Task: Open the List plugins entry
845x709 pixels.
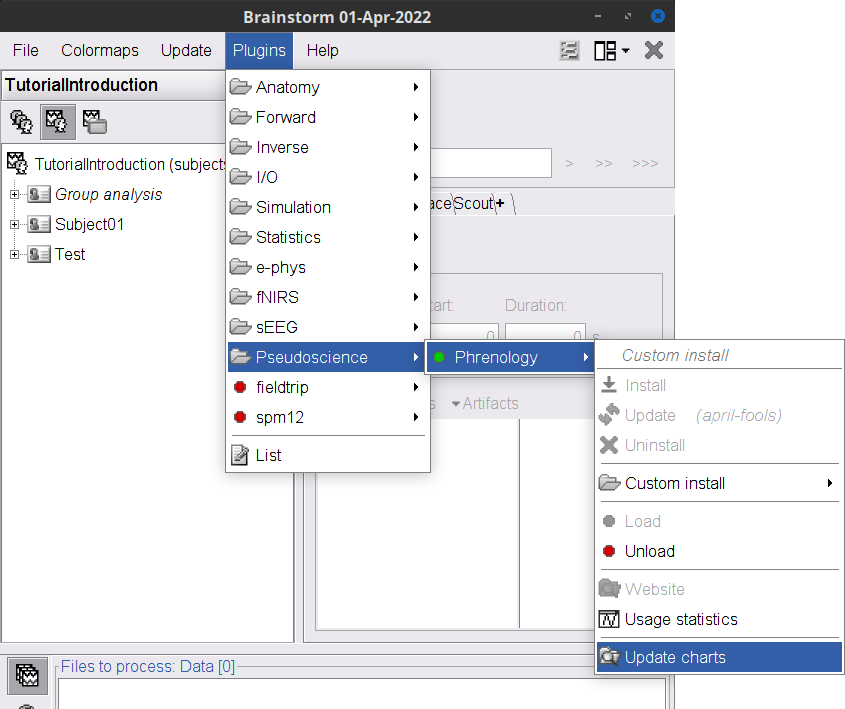Action: pyautogui.click(x=328, y=455)
